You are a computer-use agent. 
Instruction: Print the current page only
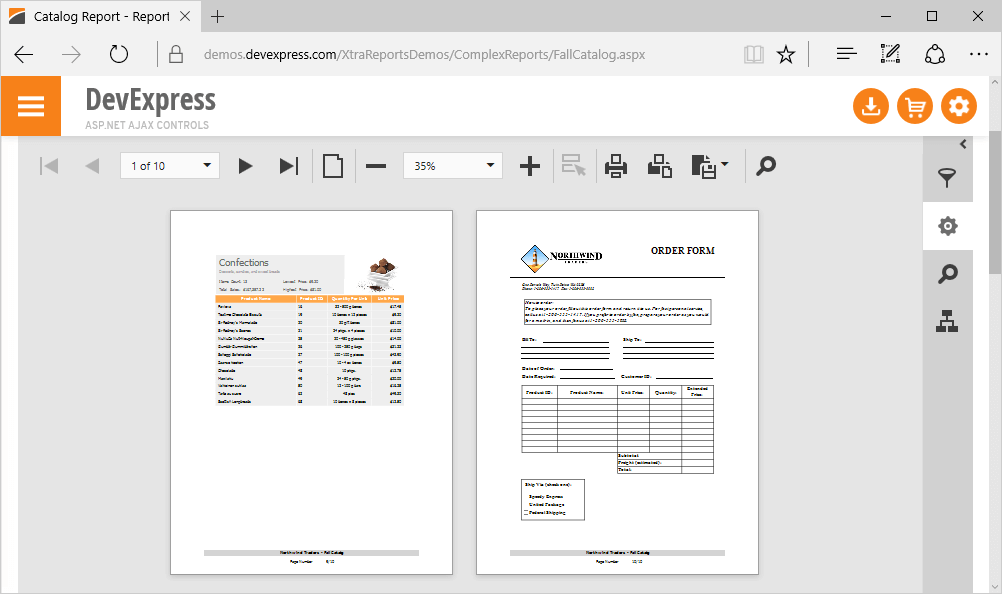(659, 166)
